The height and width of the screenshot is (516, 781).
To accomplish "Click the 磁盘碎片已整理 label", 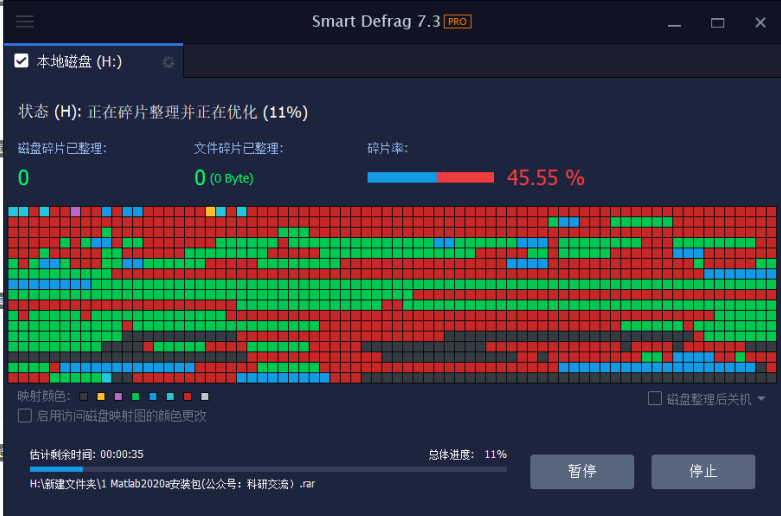I will pyautogui.click(x=62, y=148).
